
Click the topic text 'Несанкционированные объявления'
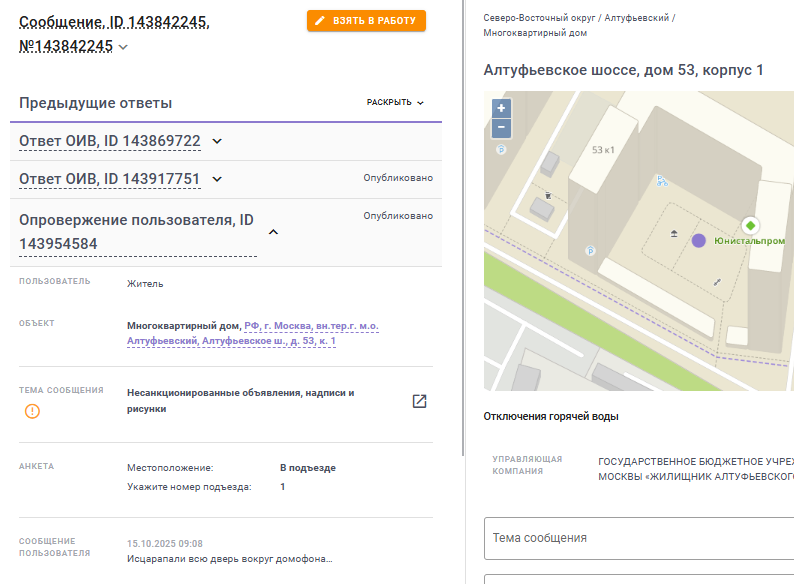pos(241,401)
